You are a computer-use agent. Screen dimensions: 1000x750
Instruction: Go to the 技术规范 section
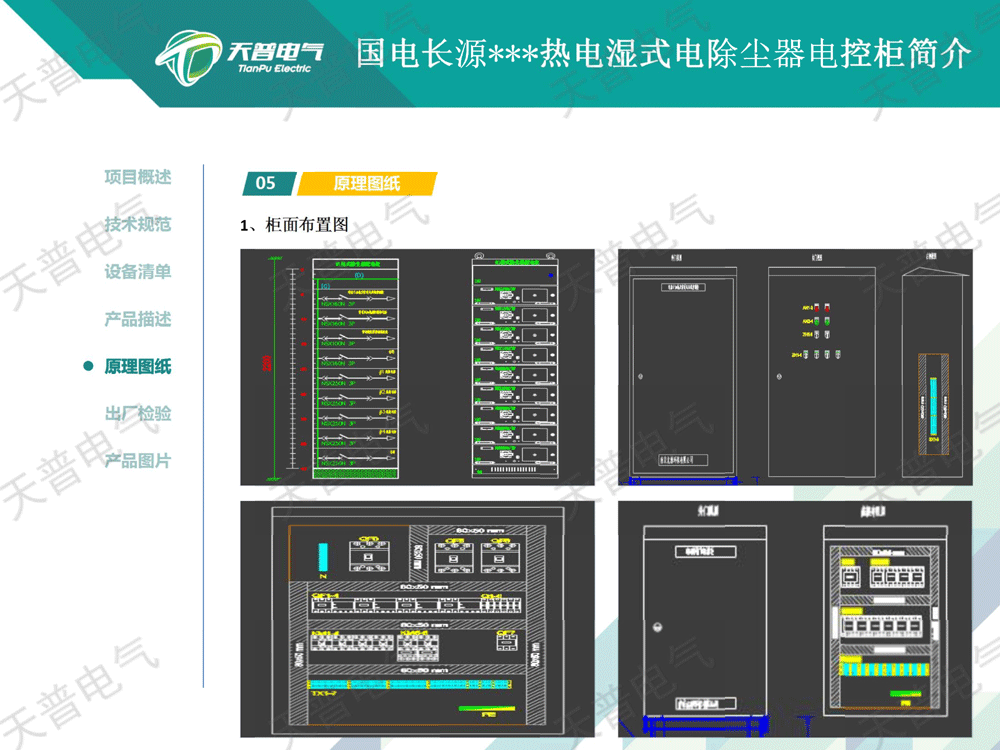138,224
